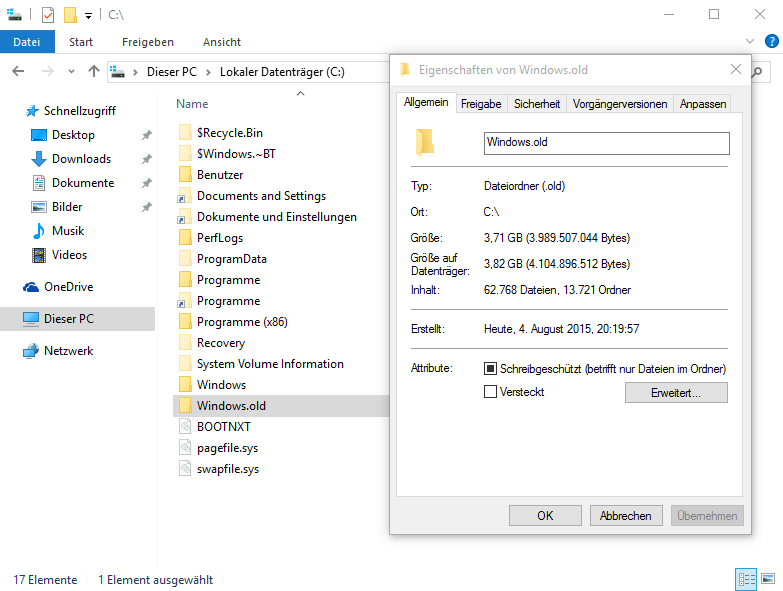Select the $Recycle.Bin folder icon
Viewport: 783px width, 591px height.
pyautogui.click(x=185, y=132)
